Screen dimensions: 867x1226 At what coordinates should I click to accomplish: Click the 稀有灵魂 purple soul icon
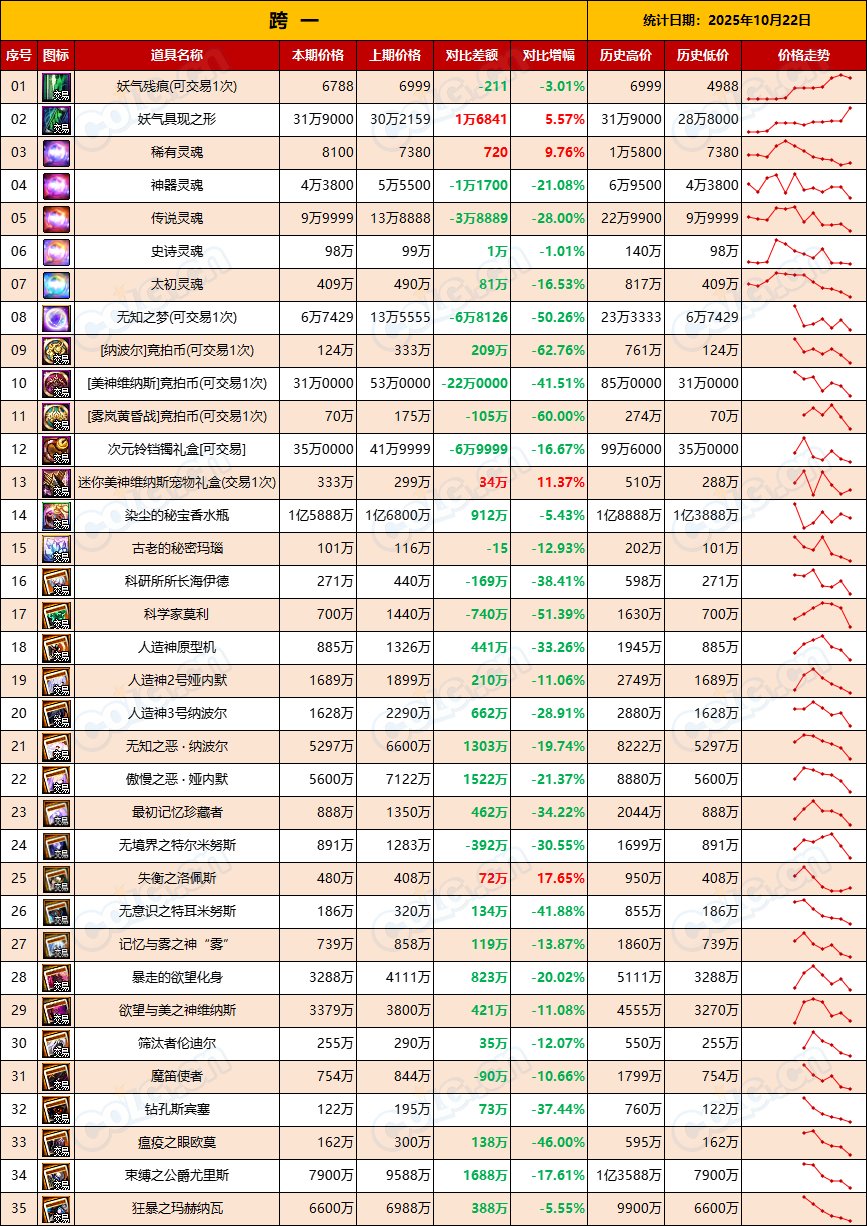(56, 153)
